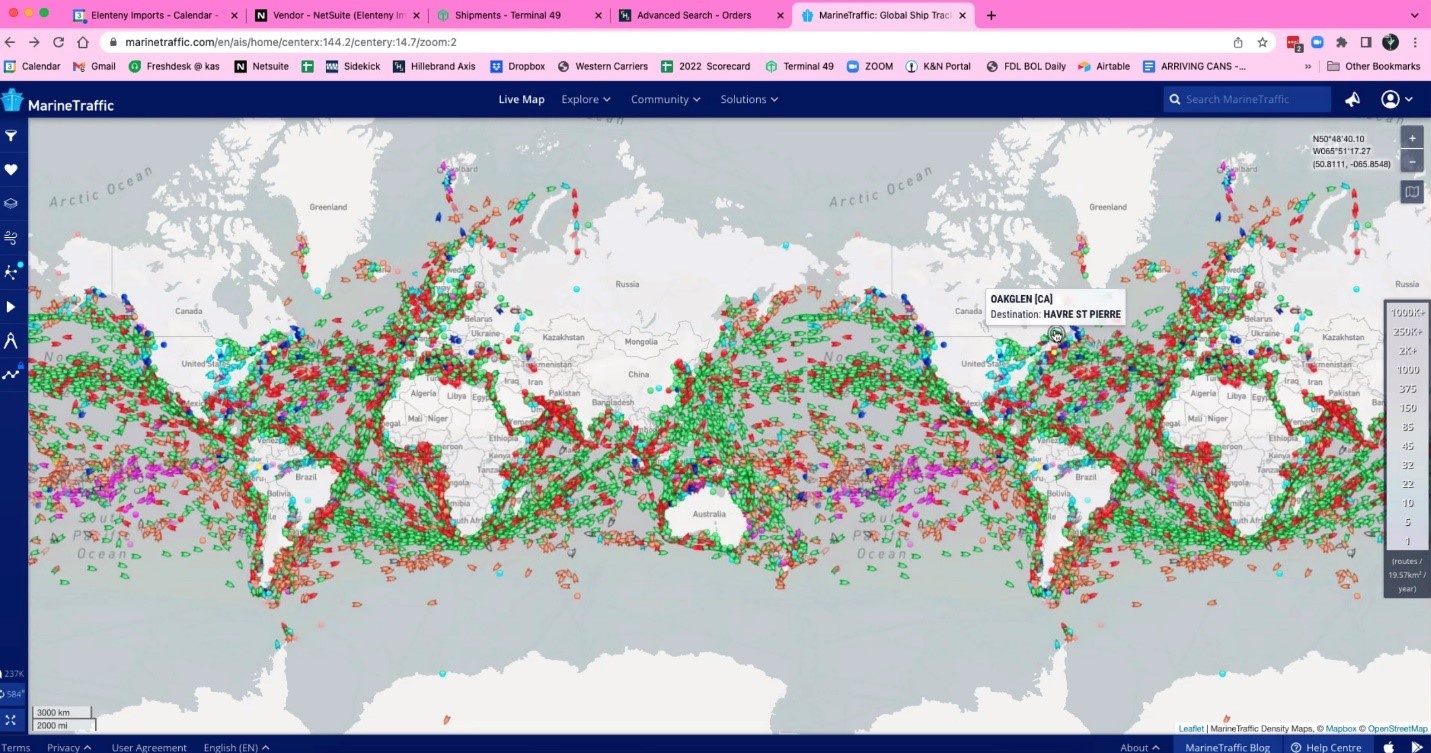Click the OAKGLEN vessel marker on map
The width and height of the screenshot is (1431, 753).
click(1055, 334)
